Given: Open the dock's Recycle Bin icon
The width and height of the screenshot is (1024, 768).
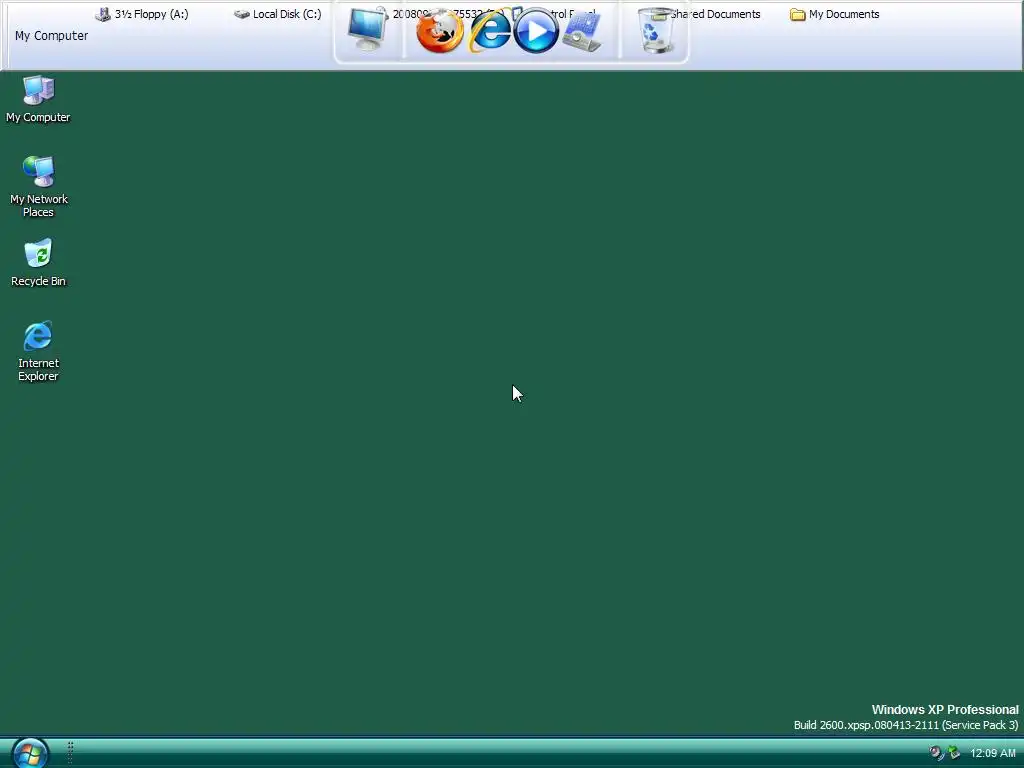Looking at the screenshot, I should [655, 31].
